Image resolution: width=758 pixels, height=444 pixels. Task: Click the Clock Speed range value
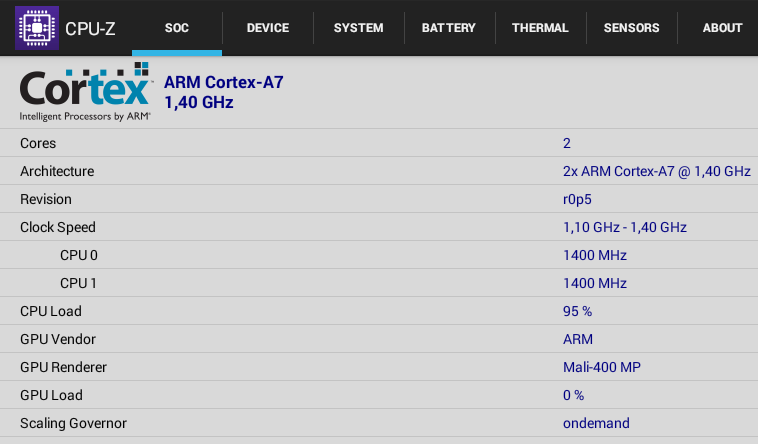click(x=624, y=227)
